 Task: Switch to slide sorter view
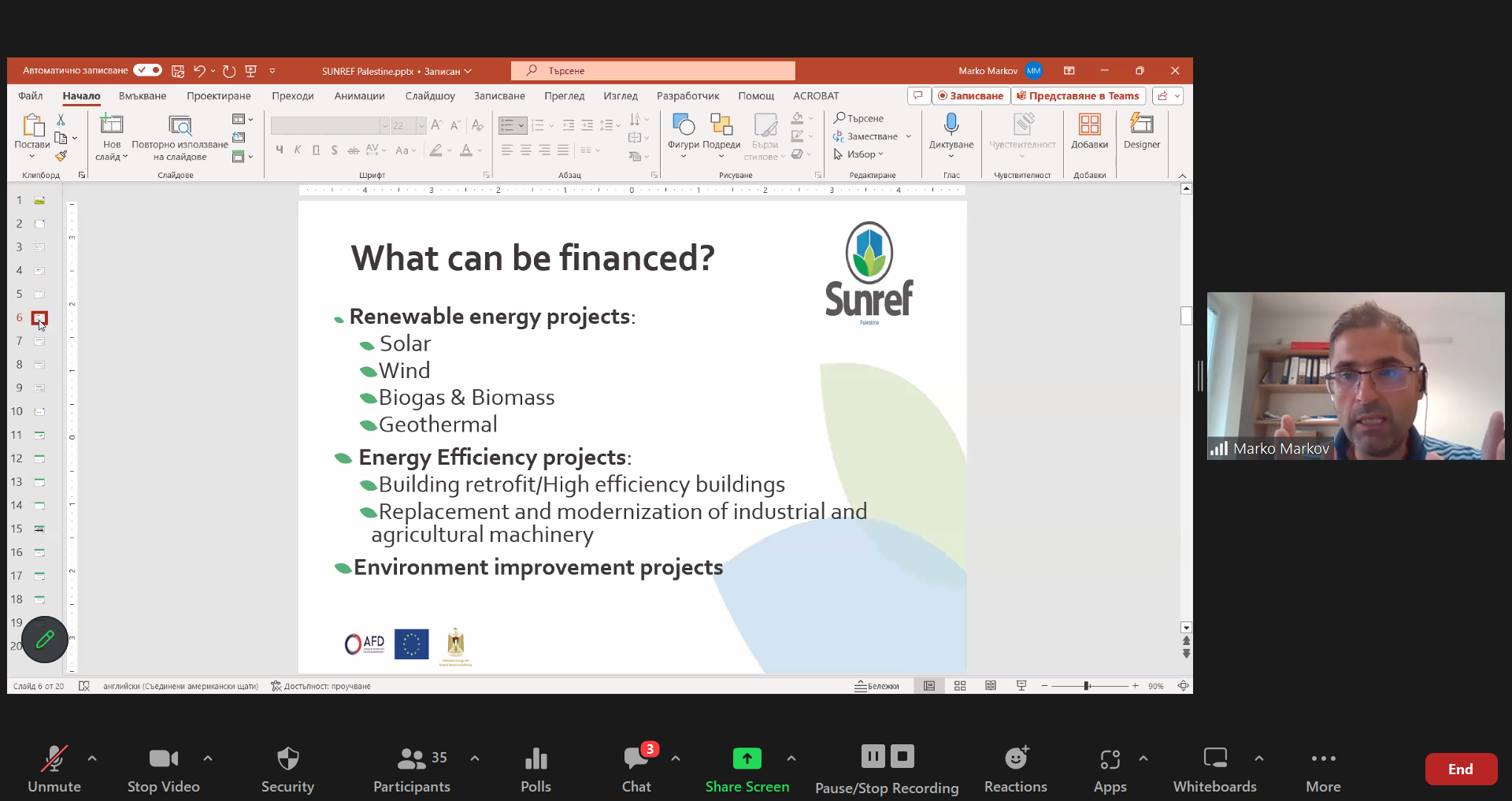tap(960, 686)
